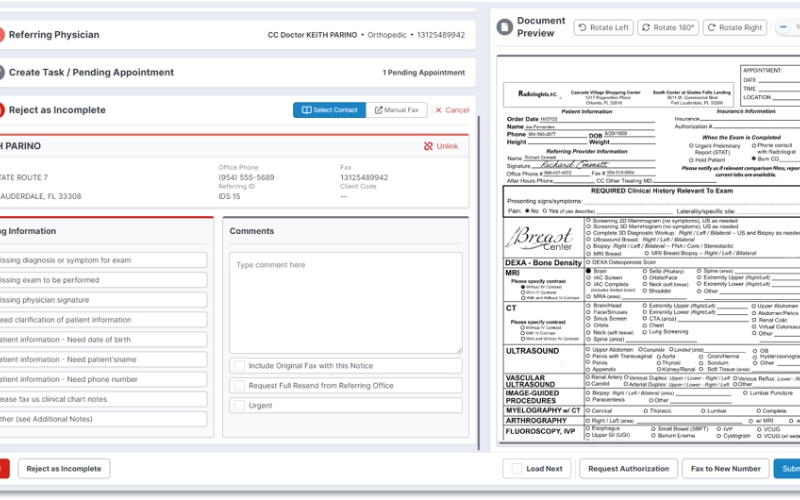Select Other (see Additional Notes) reason

click(x=103, y=419)
